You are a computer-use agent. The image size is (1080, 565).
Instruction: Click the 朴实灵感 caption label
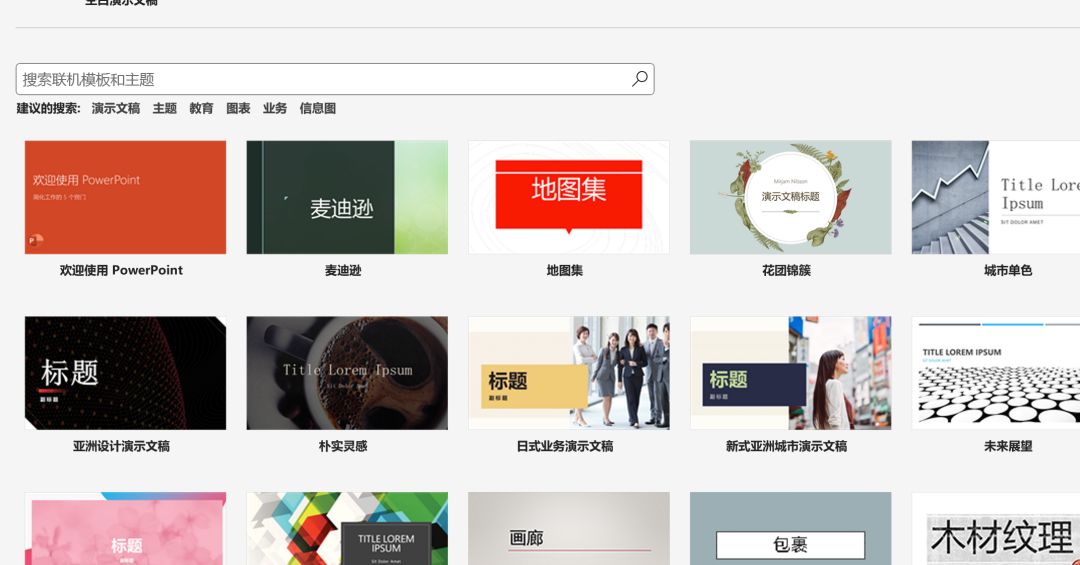pos(343,446)
